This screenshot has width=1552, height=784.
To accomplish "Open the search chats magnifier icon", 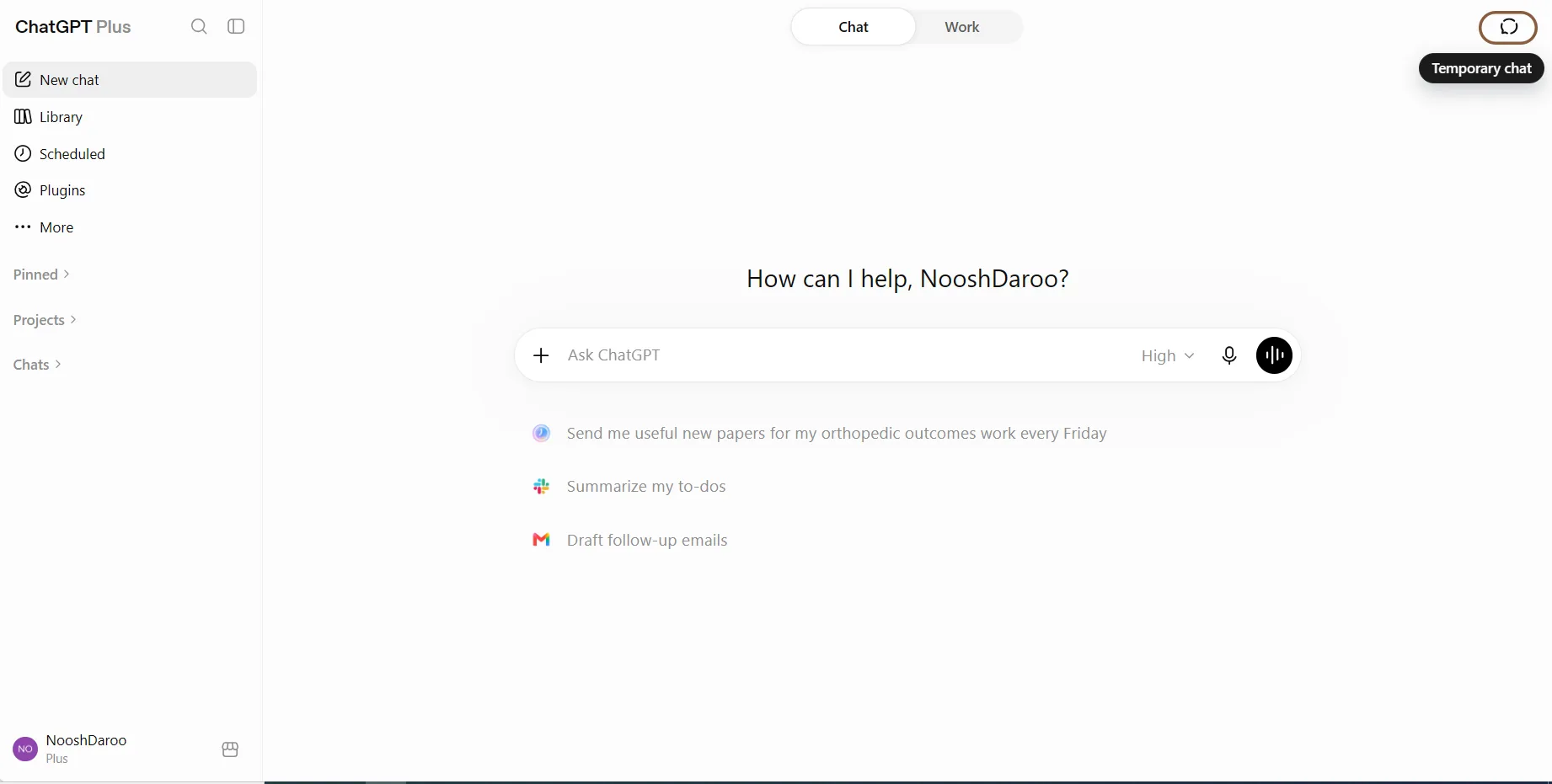I will pyautogui.click(x=199, y=27).
